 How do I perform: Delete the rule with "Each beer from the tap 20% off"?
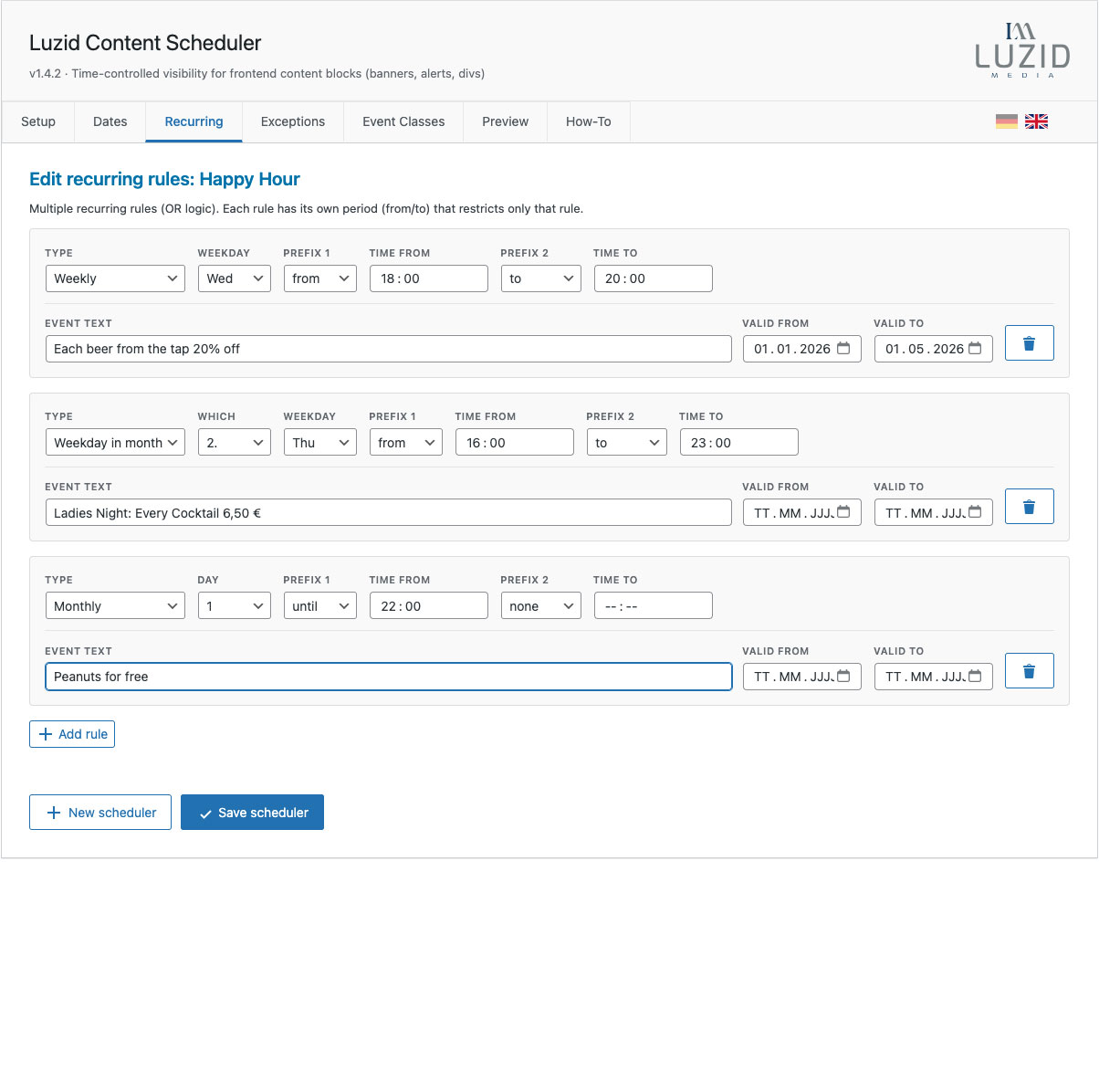pyautogui.click(x=1029, y=342)
